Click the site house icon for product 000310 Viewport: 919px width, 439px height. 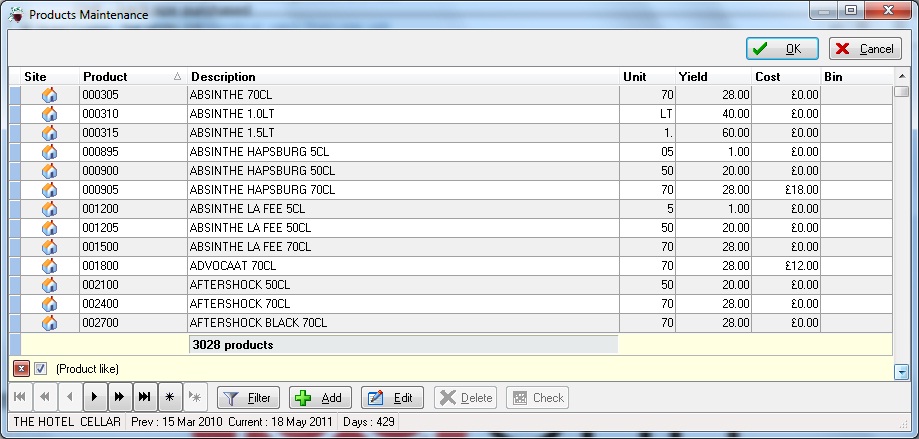click(50, 114)
